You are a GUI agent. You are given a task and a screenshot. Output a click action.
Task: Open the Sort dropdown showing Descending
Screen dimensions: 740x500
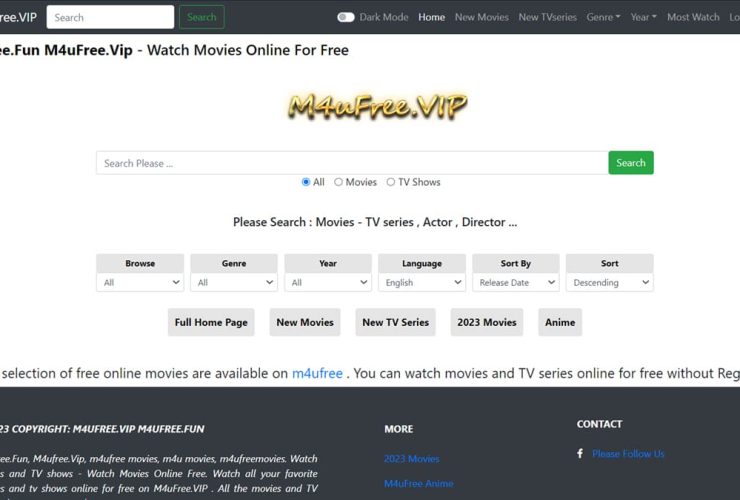pos(610,282)
